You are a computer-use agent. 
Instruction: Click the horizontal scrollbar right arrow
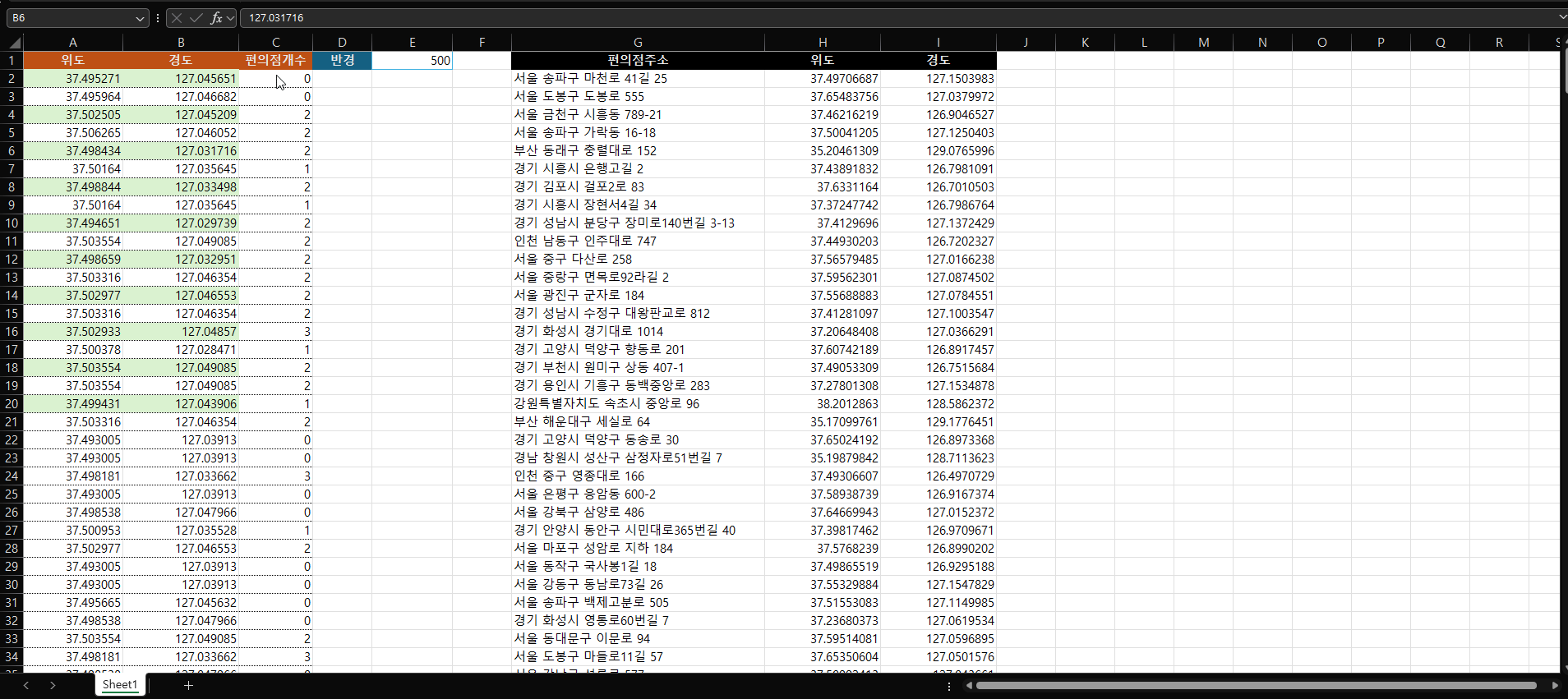[1554, 685]
